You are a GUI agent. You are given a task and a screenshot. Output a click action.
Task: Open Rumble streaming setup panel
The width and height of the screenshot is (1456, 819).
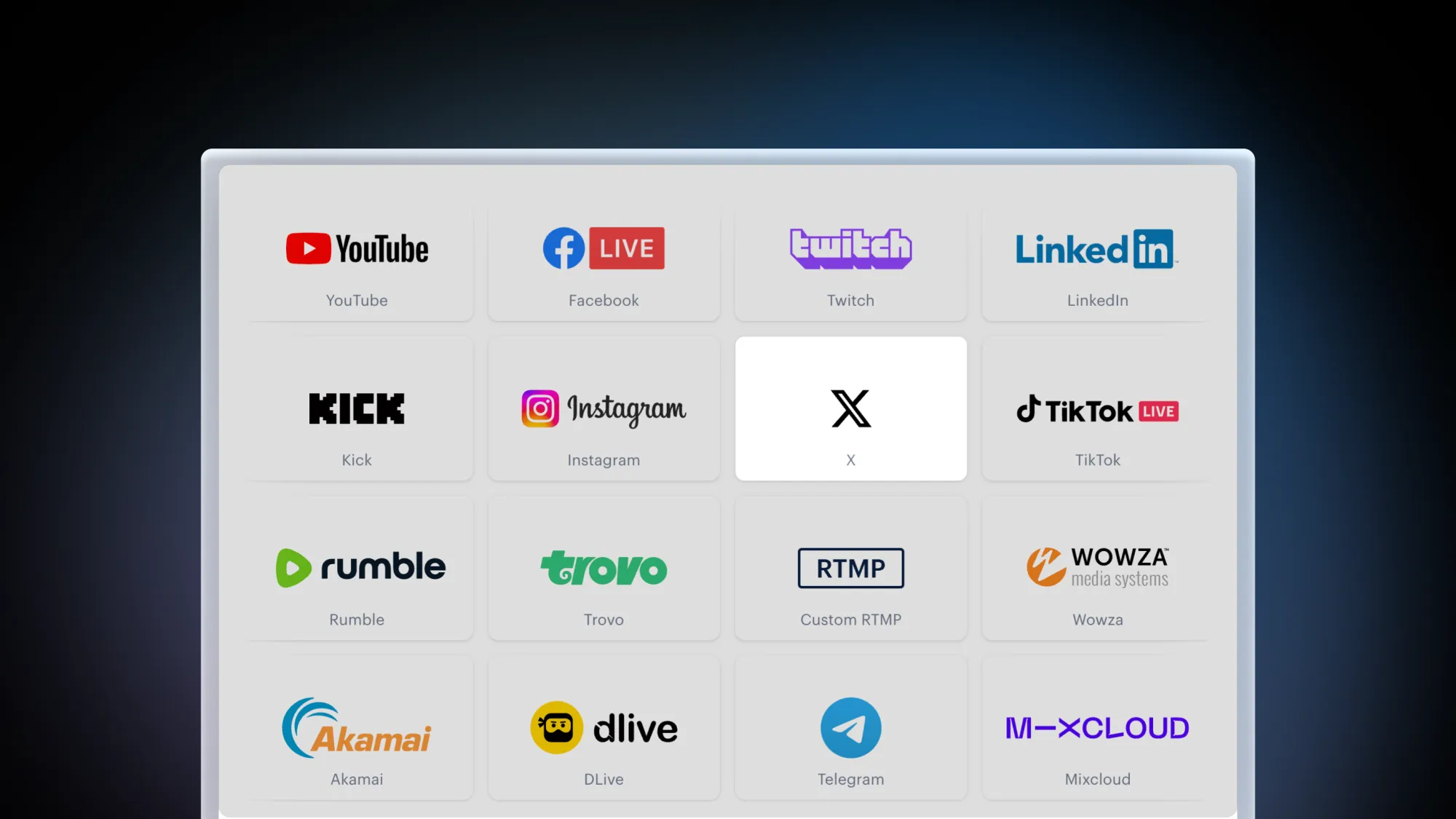[x=357, y=567]
